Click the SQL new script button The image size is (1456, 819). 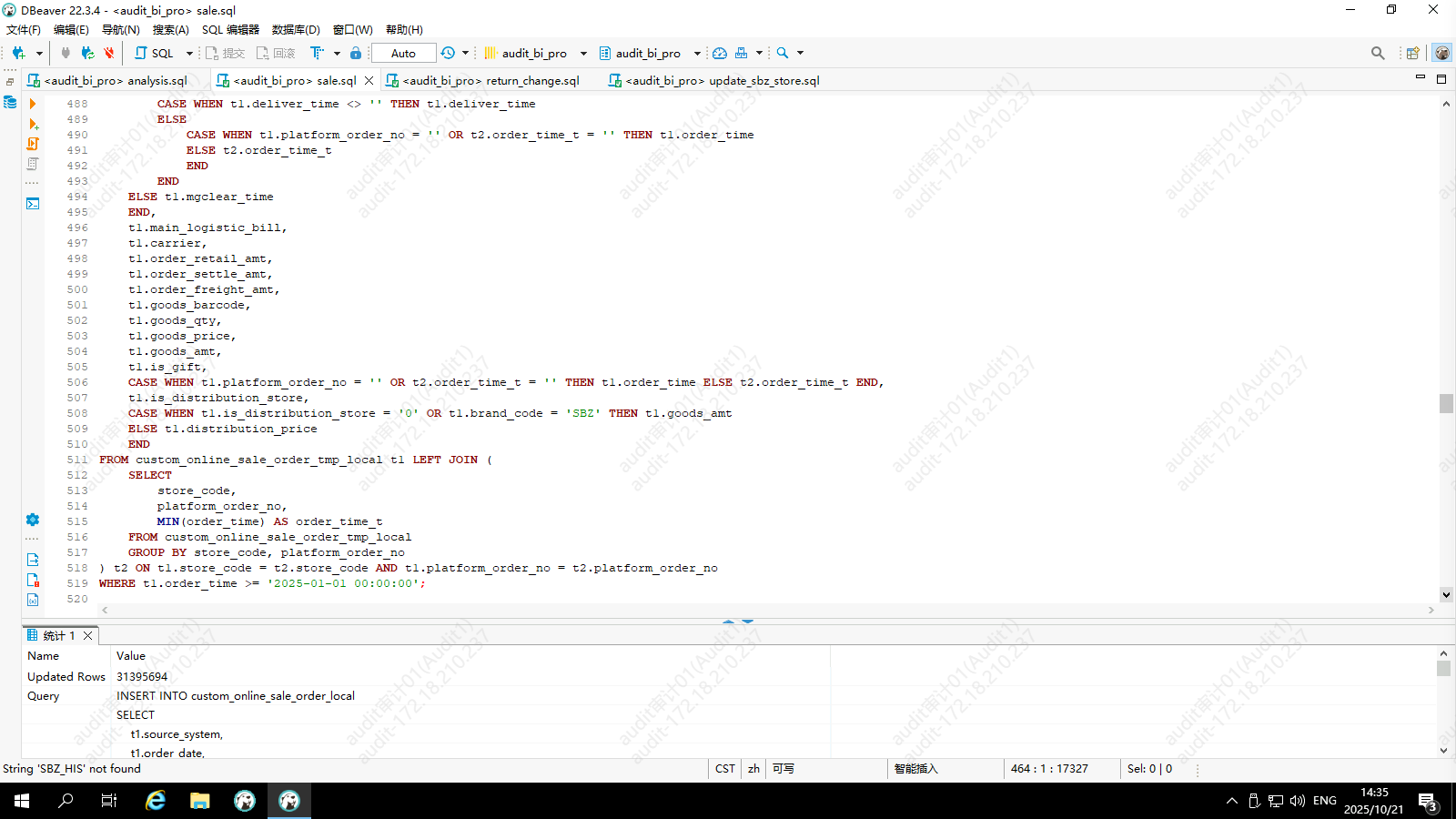click(x=155, y=54)
